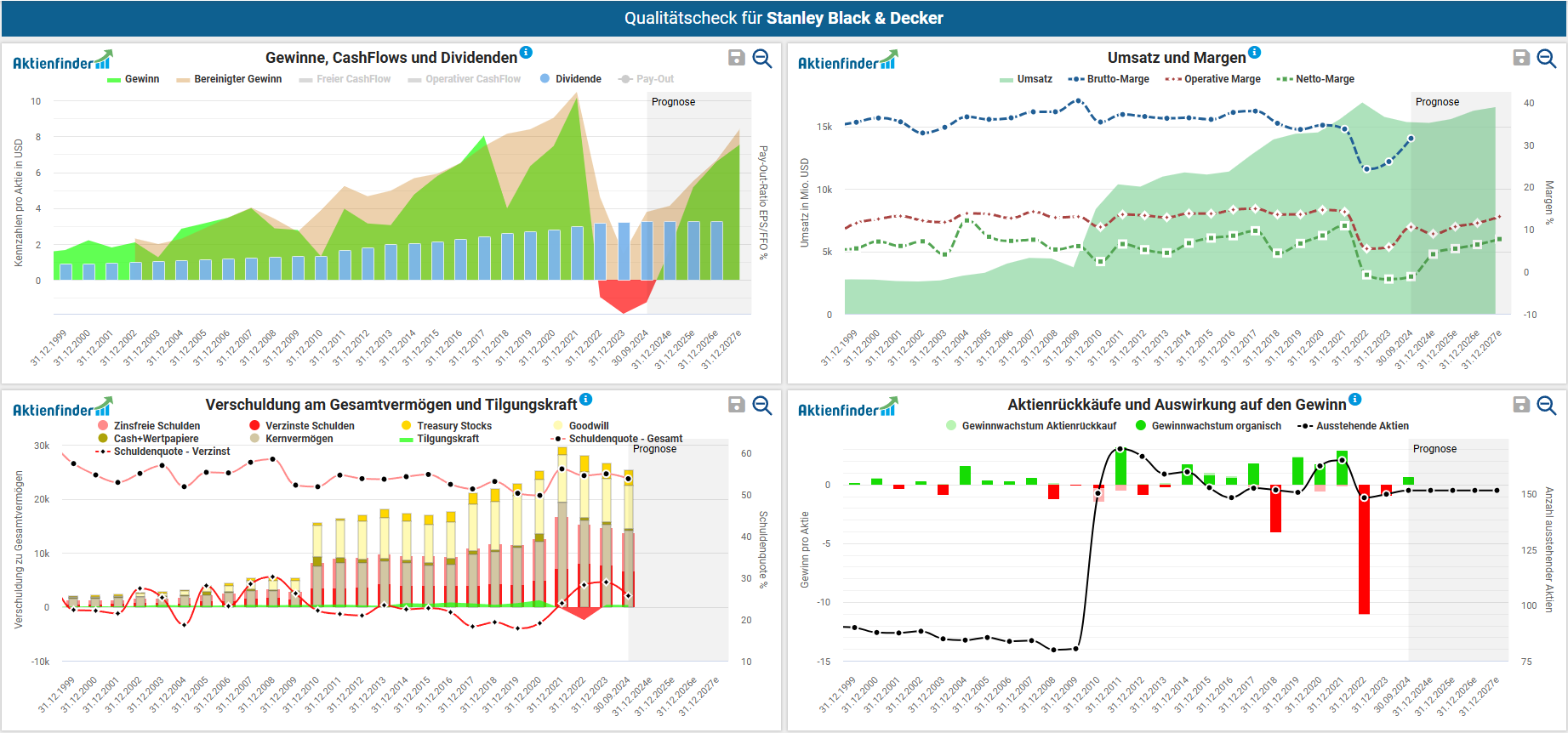
Task: Open info icon next to Umsatz und Margen
Action: click(x=1255, y=53)
